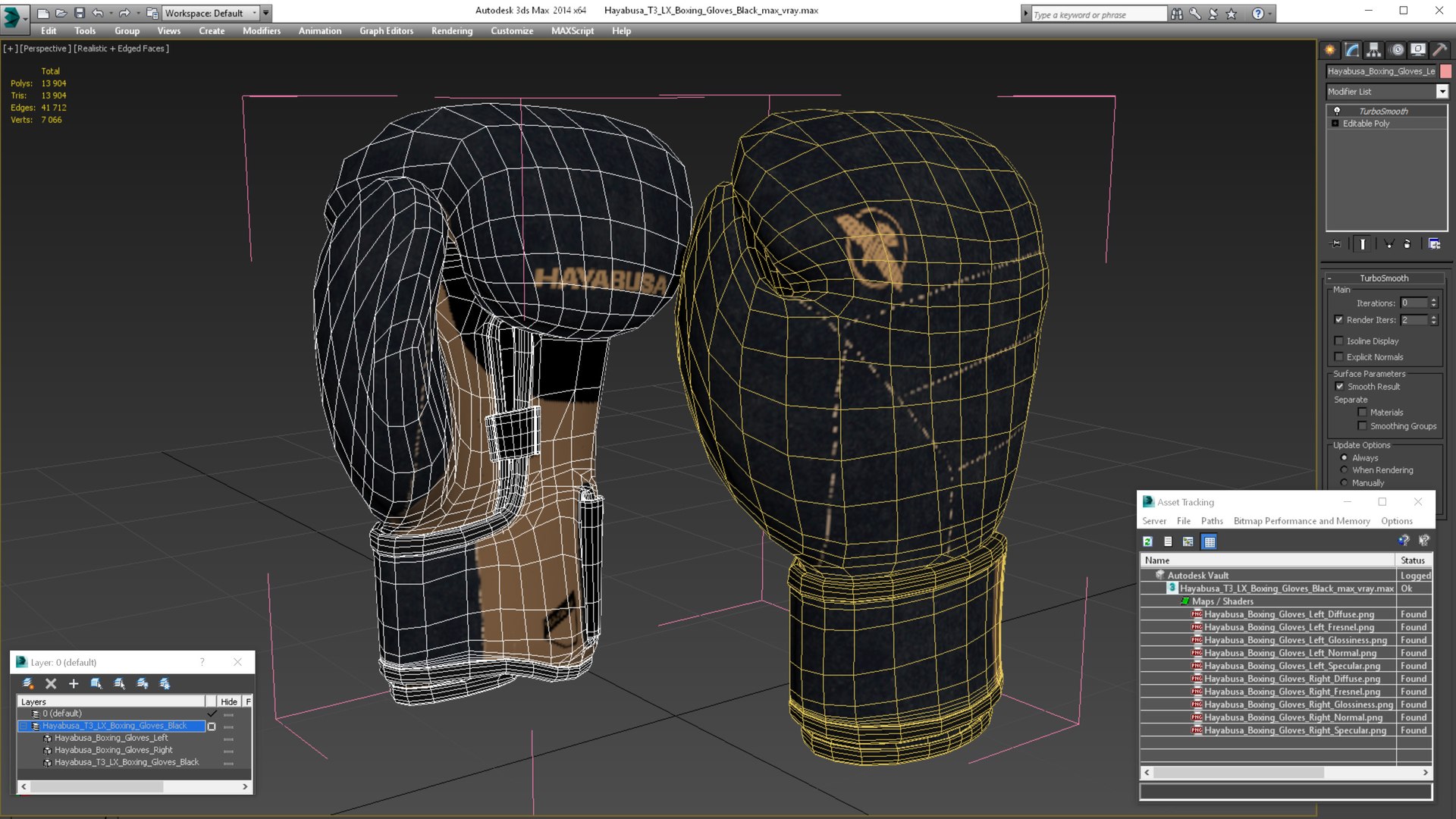Save the scene with the floppy disk icon
The image size is (1456, 819).
(80, 13)
